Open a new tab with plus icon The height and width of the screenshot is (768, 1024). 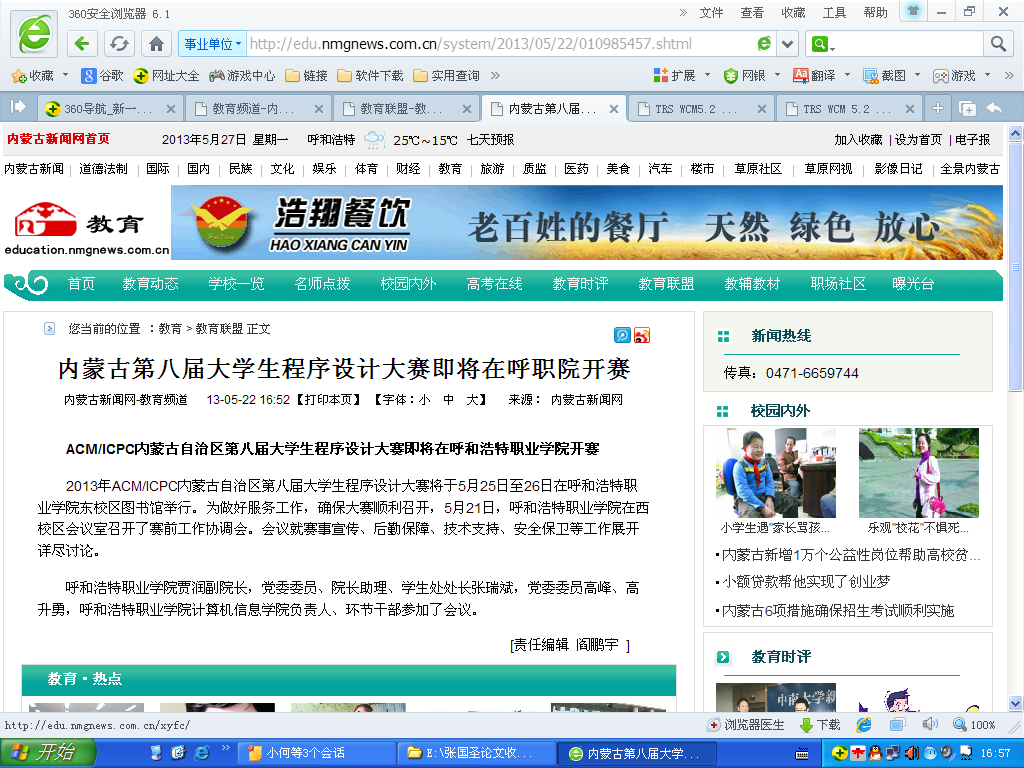click(937, 108)
